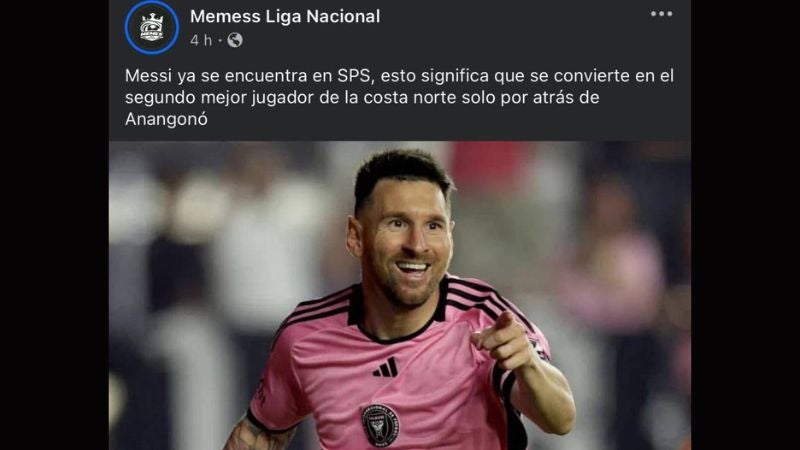Click the first caption line starting with Messi
This screenshot has width=800, height=450.
[399, 76]
